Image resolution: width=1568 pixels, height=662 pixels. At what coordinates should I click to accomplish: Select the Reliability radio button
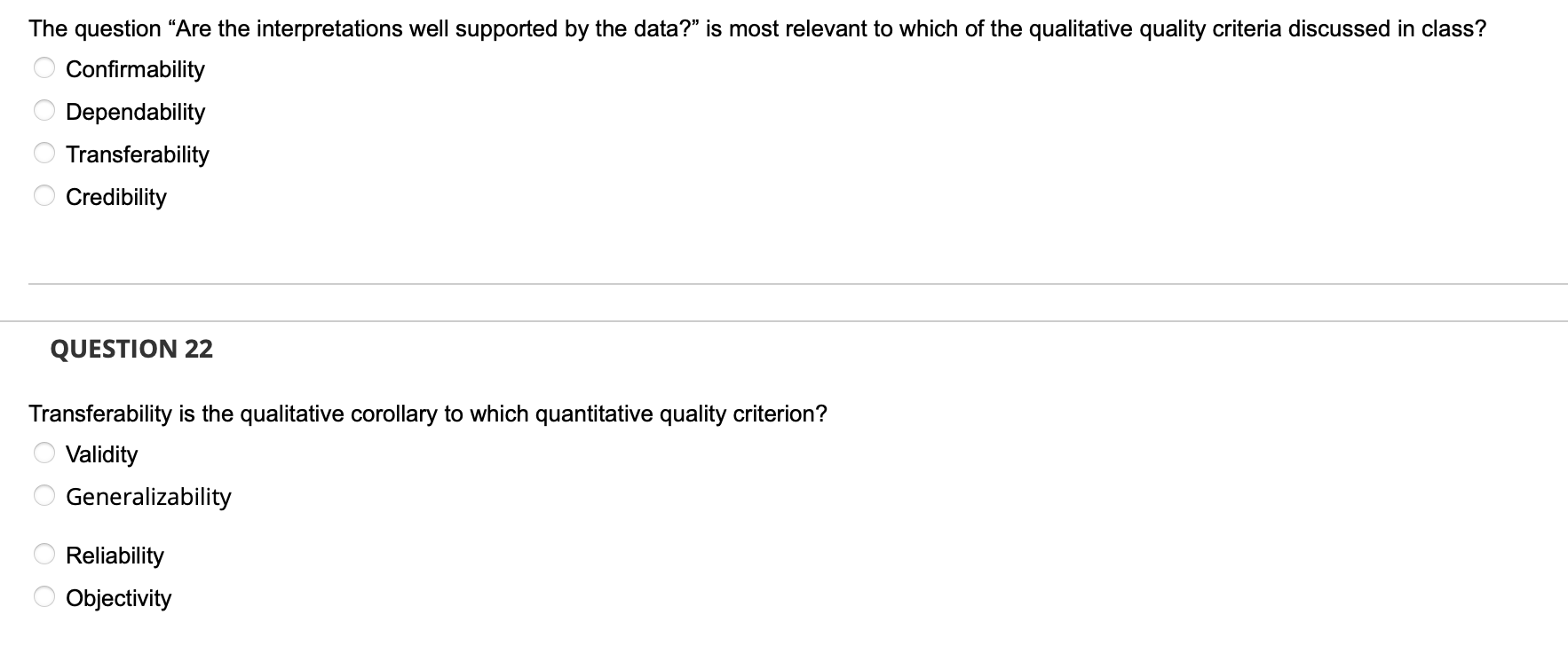[44, 552]
